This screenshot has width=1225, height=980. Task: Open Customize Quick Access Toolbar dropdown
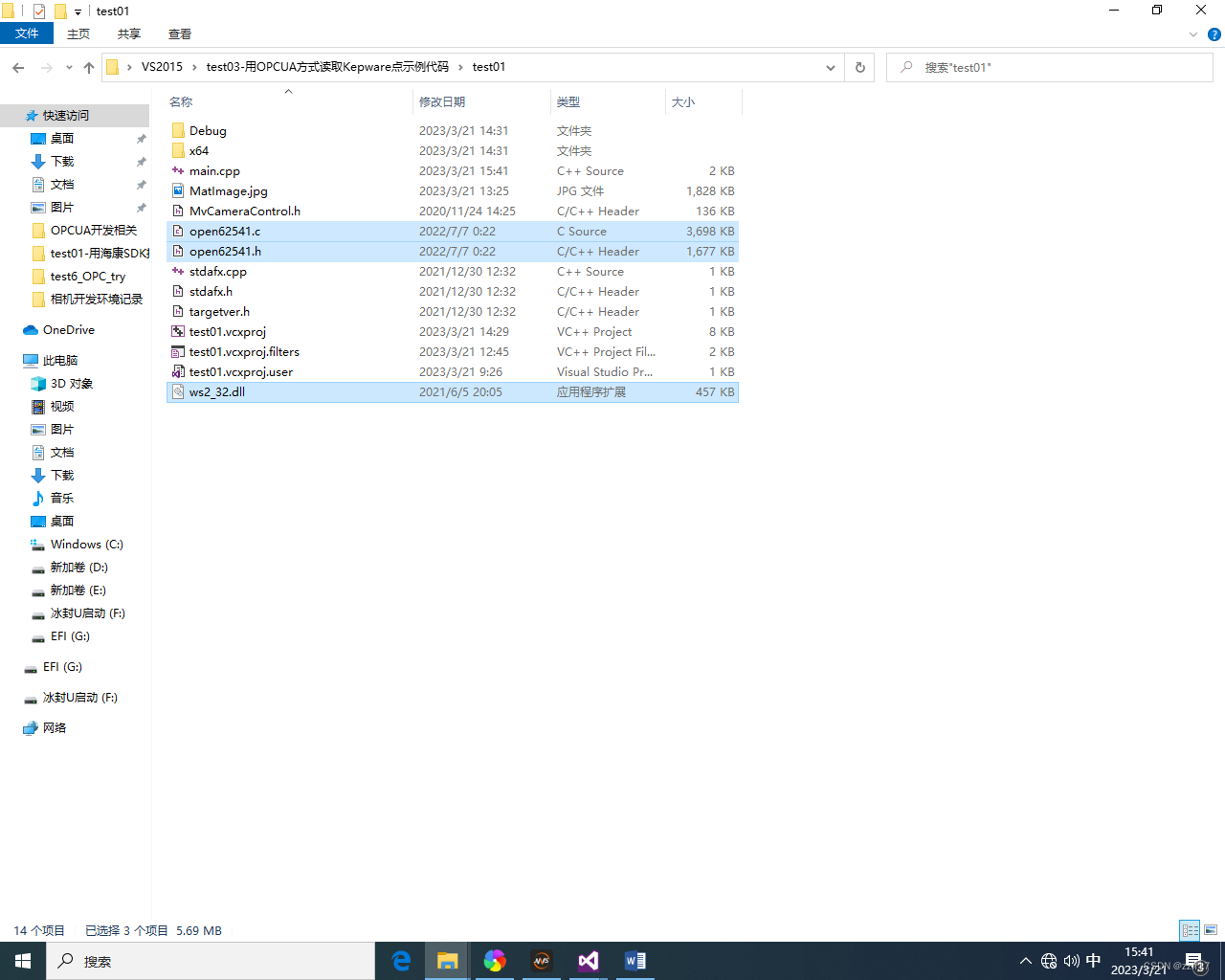point(78,11)
